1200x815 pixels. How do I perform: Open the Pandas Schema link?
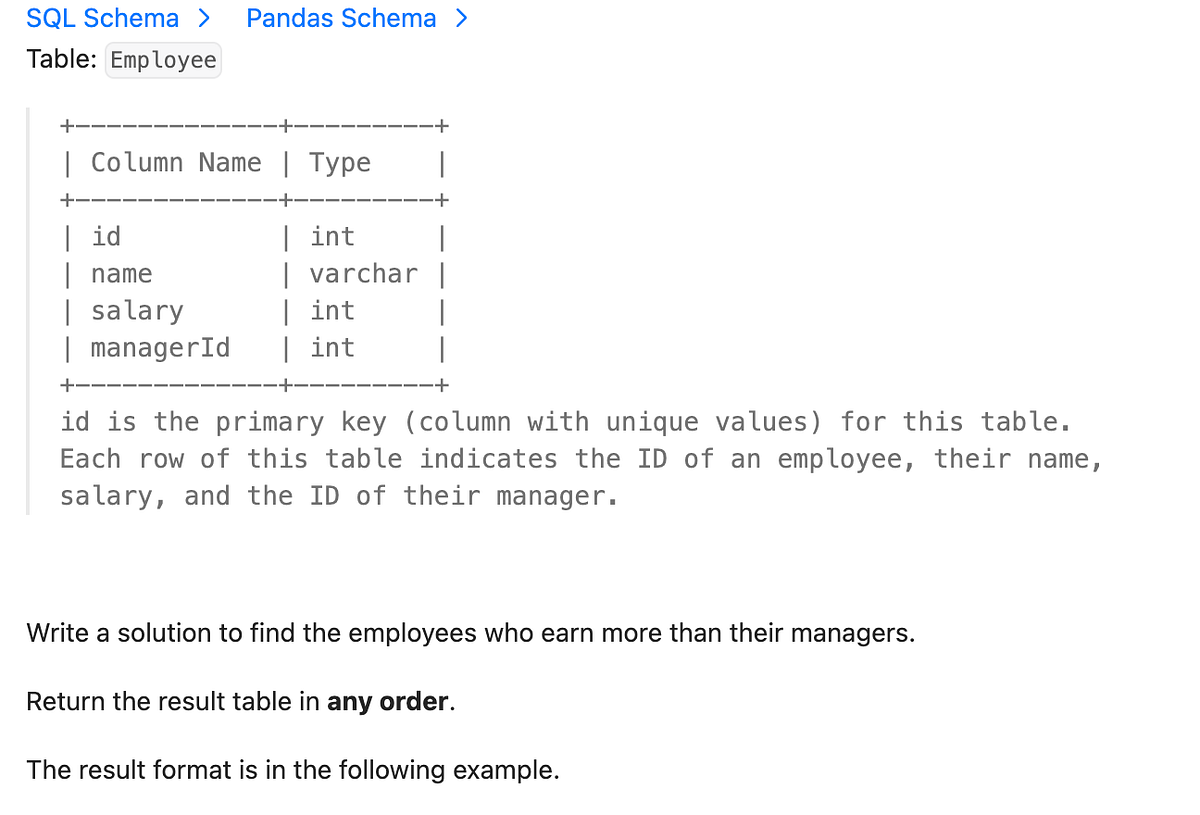pos(341,18)
